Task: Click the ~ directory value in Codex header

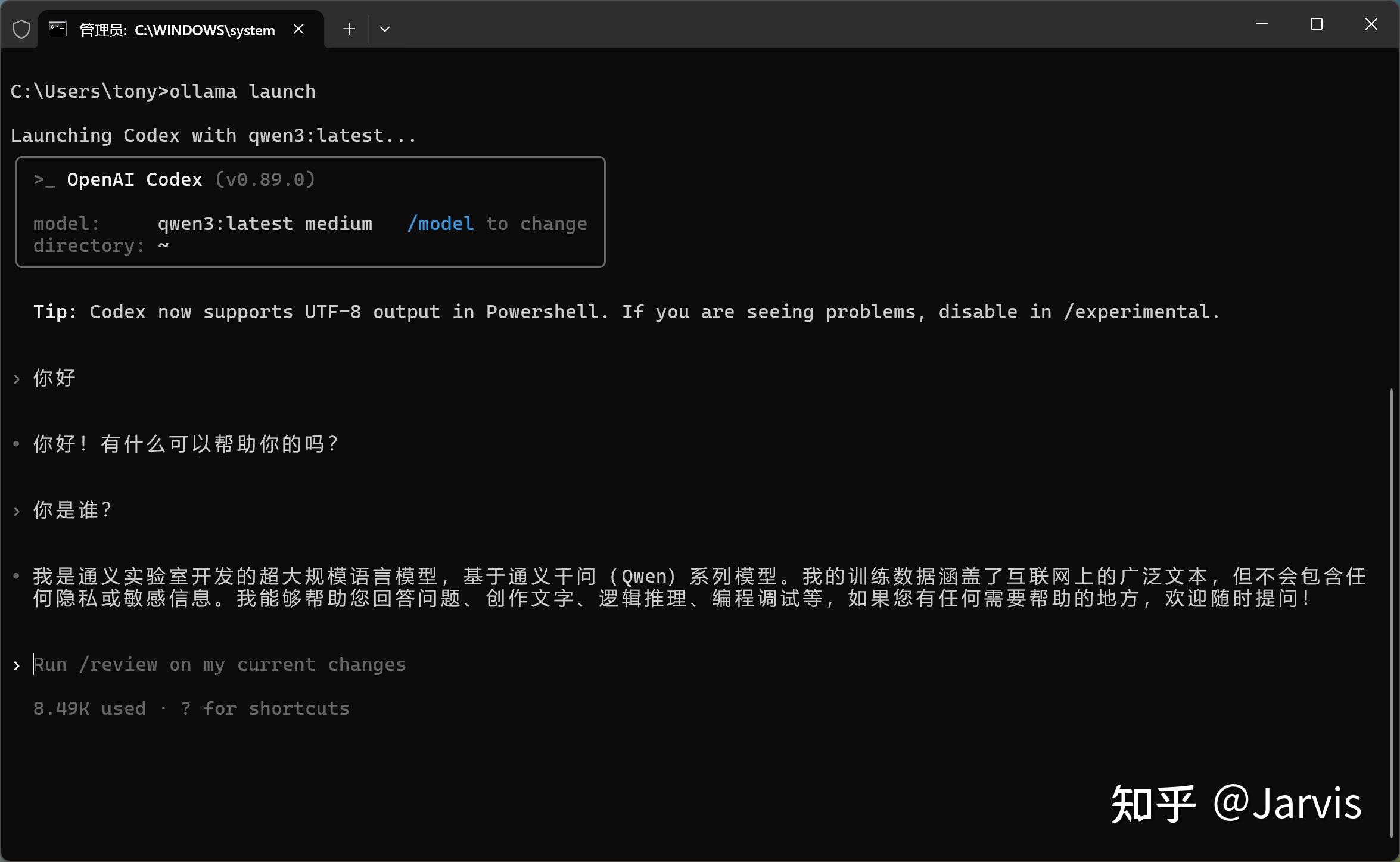Action: 163,246
